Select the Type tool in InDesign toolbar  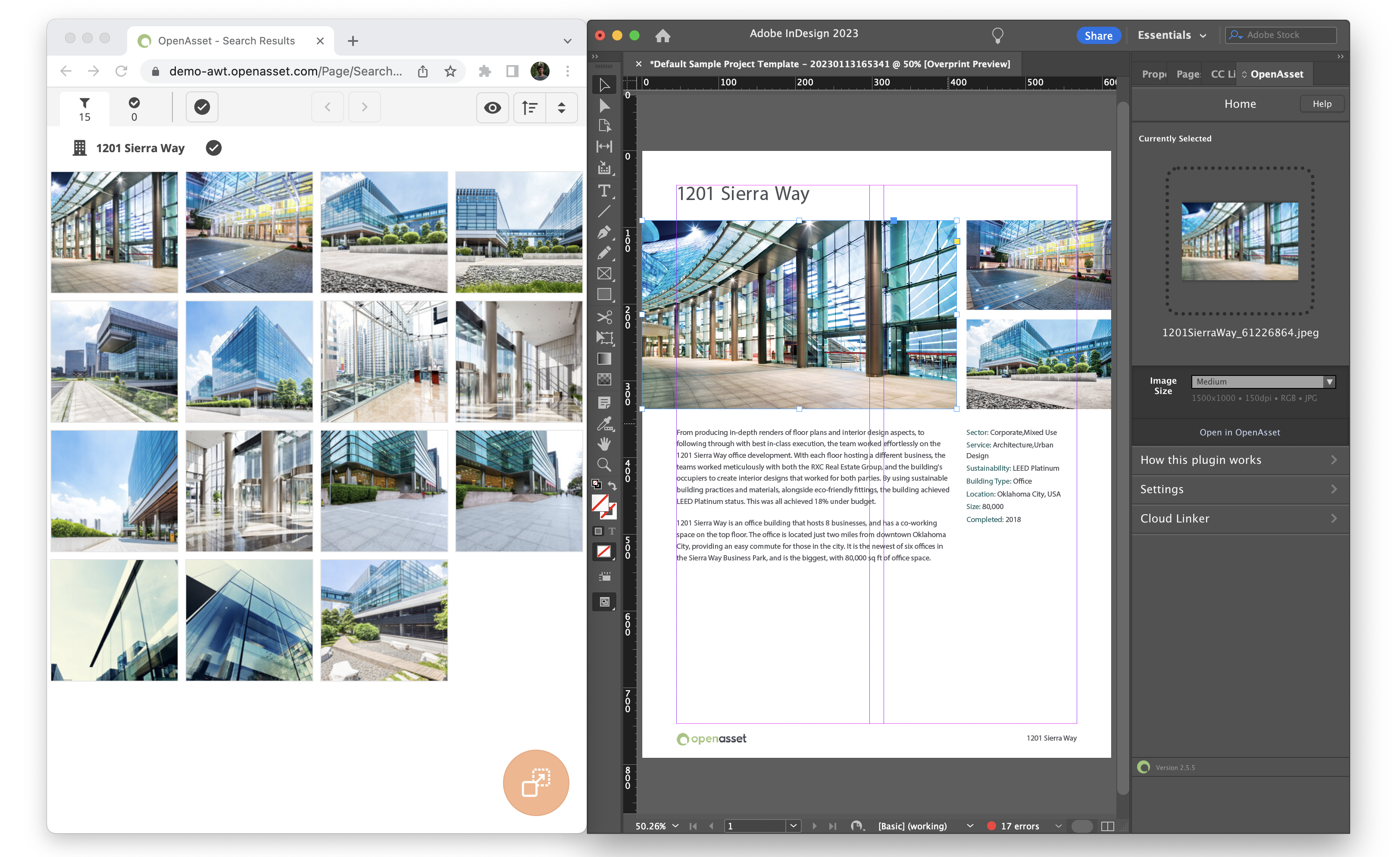[604, 191]
